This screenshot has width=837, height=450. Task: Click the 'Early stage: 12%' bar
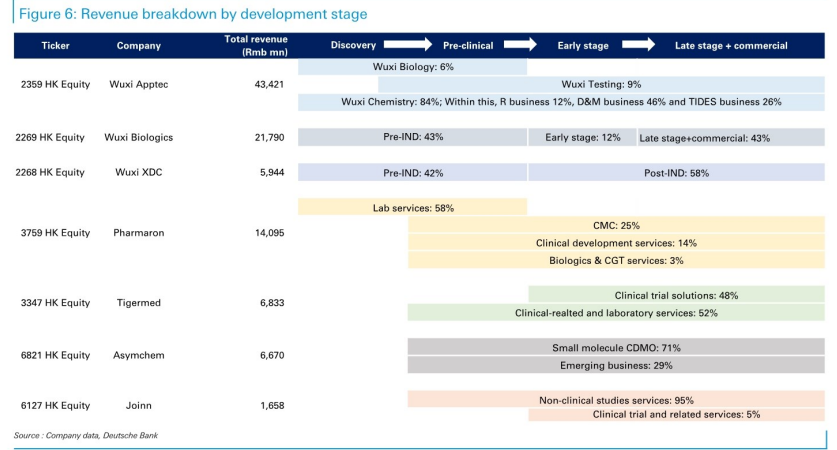582,137
